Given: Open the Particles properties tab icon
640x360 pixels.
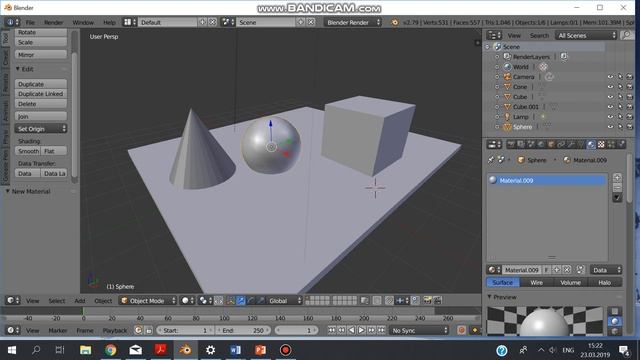Looking at the screenshot, I should coord(611,144).
